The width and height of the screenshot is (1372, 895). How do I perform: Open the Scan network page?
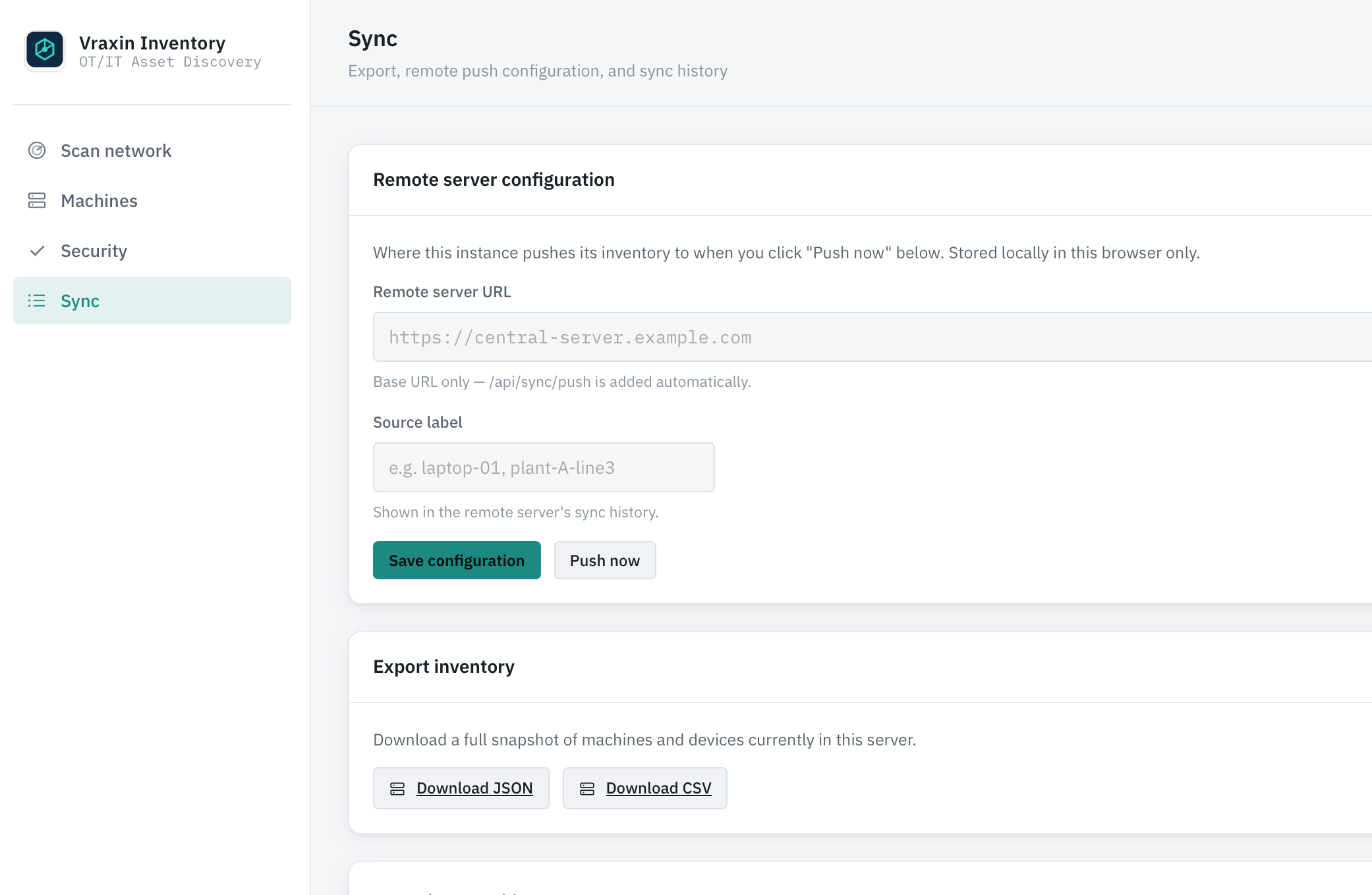point(152,151)
